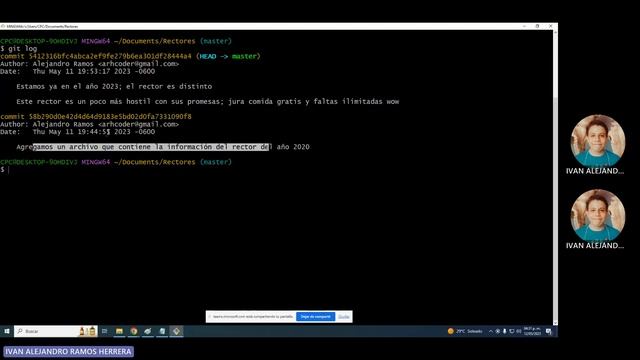Click the first Author line 'Alejandro Ramos'
Image resolution: width=640 pixels, height=360 pixels.
(x=89, y=64)
